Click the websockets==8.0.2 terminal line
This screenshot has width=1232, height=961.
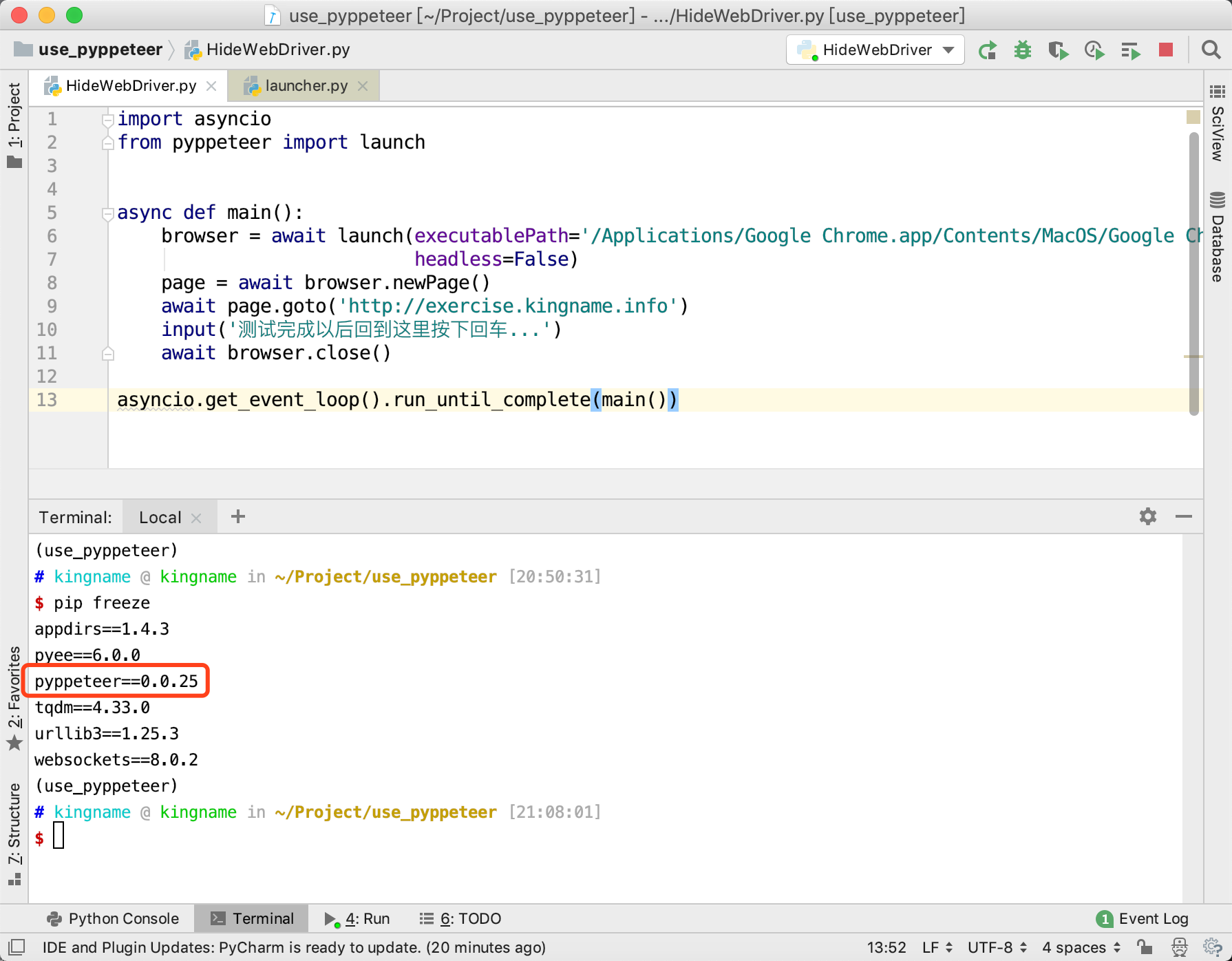pyautogui.click(x=116, y=760)
